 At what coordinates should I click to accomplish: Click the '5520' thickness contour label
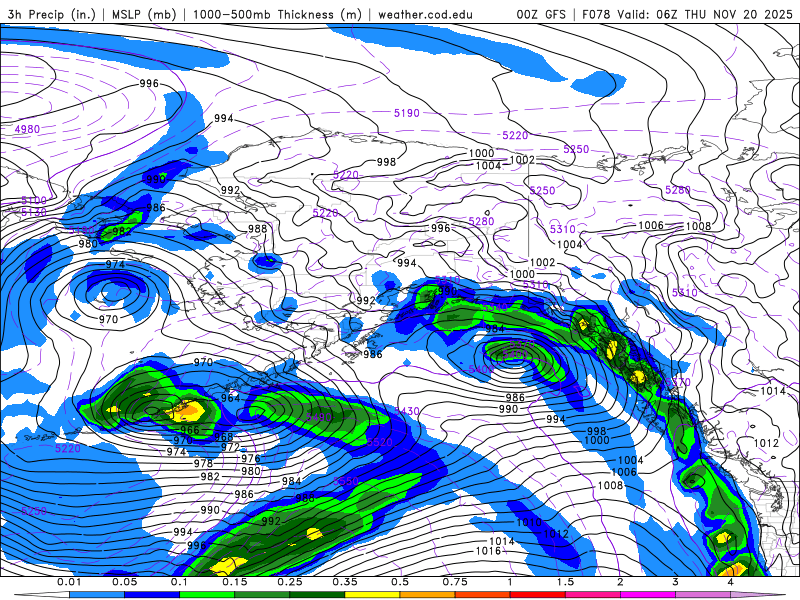coord(379,442)
